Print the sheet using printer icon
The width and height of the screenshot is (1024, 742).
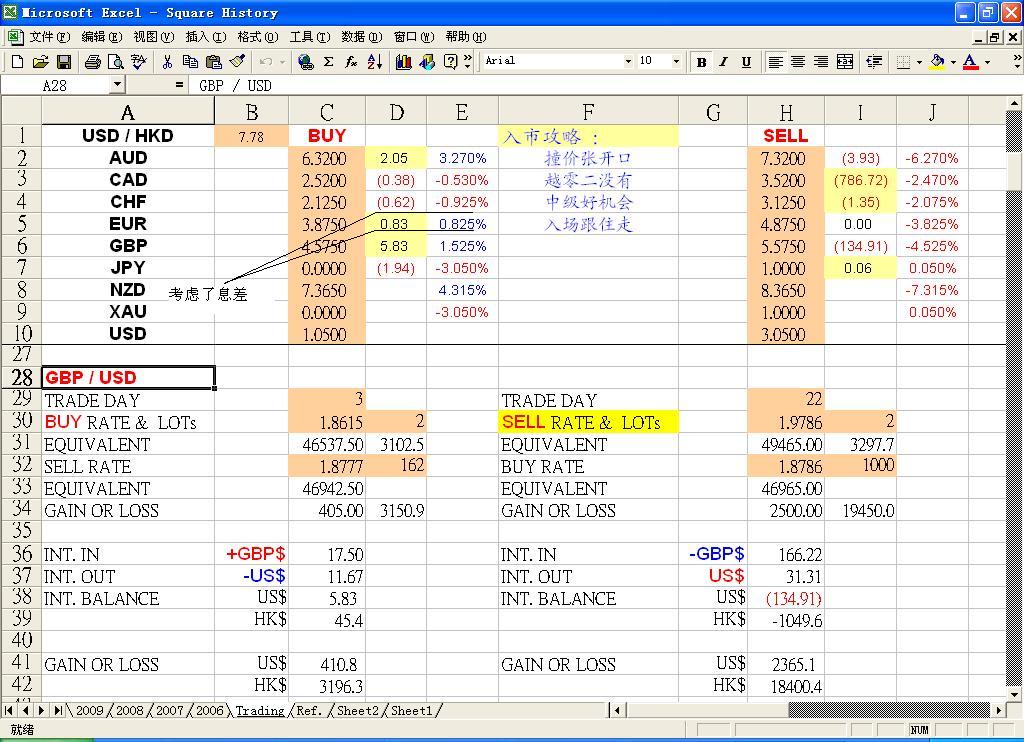click(93, 61)
